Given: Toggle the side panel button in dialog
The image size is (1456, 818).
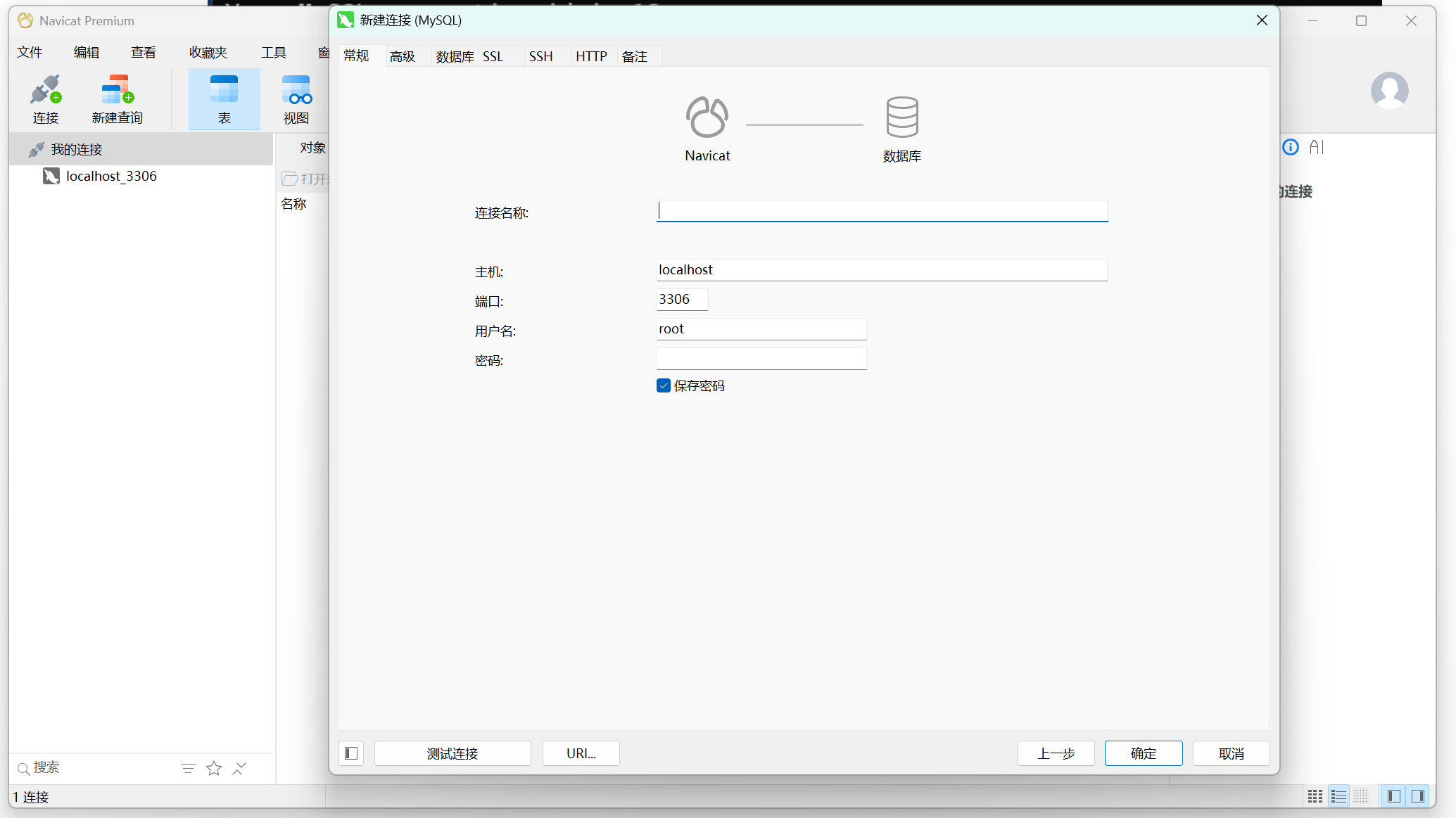Looking at the screenshot, I should pyautogui.click(x=351, y=753).
